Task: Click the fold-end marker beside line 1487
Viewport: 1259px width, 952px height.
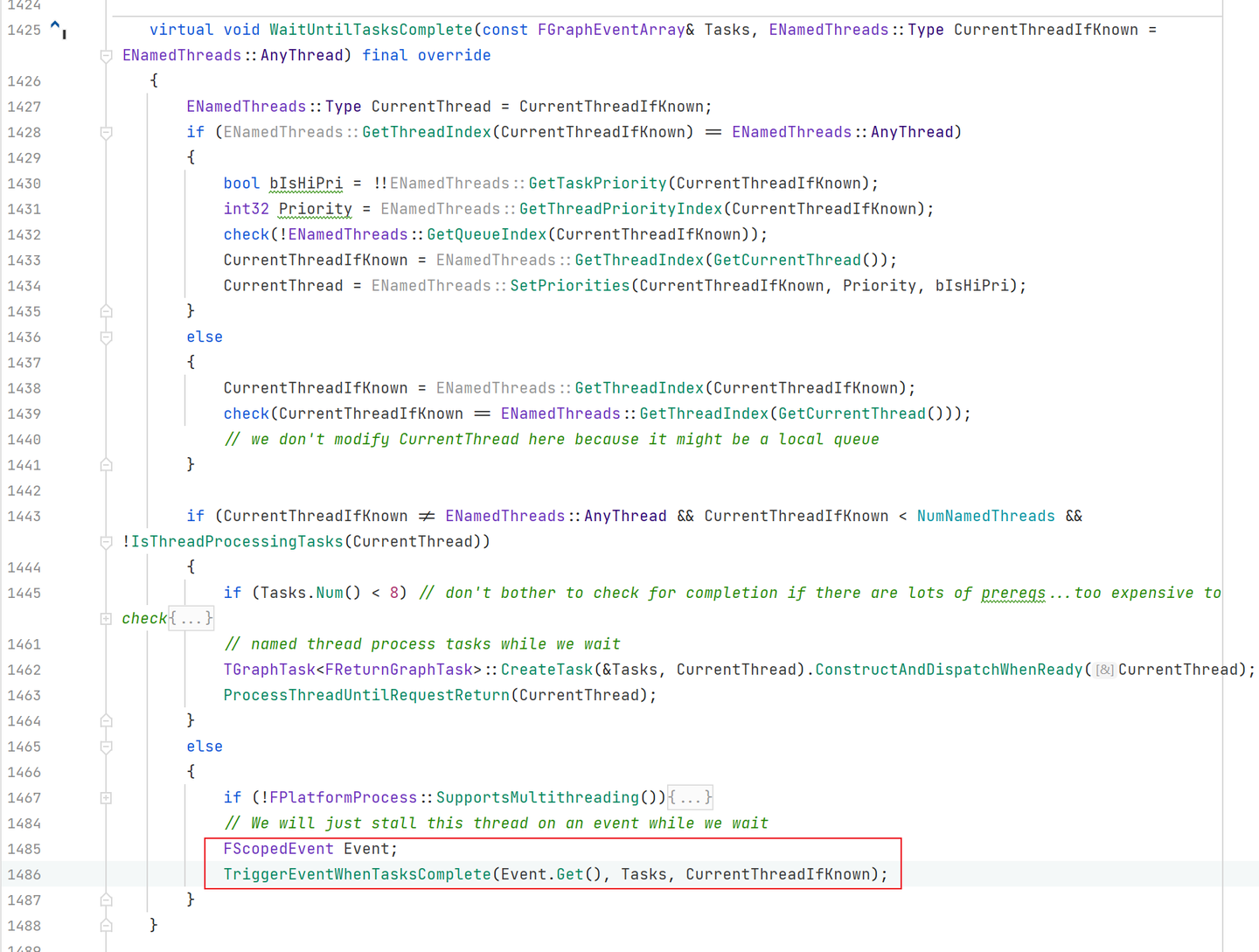Action: (x=106, y=899)
